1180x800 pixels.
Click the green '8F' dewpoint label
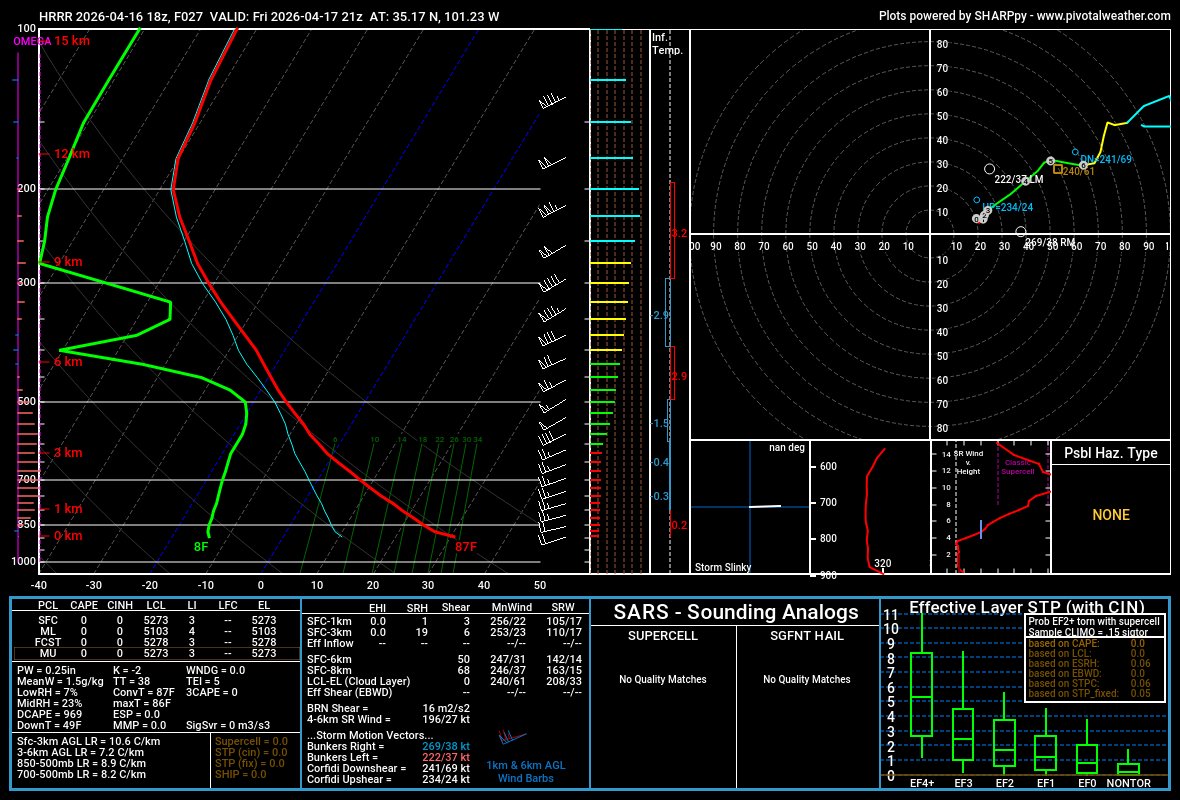pyautogui.click(x=201, y=546)
